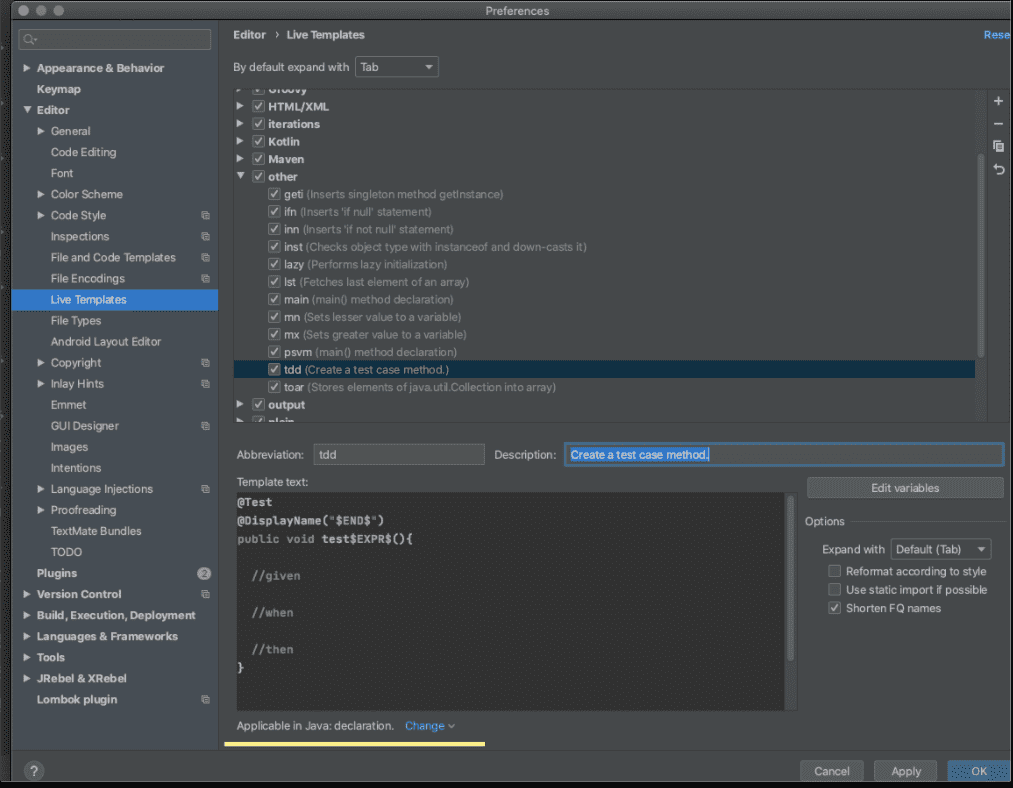This screenshot has height=788, width=1013.
Task: Click the project-level icon beside Code Style
Action: click(205, 216)
